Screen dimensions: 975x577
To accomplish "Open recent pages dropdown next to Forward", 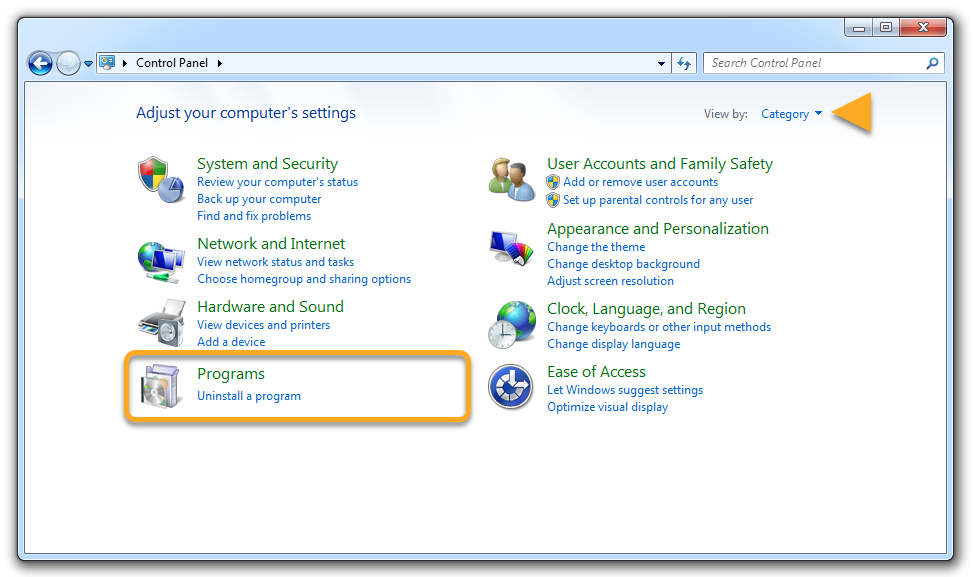I will pyautogui.click(x=89, y=64).
